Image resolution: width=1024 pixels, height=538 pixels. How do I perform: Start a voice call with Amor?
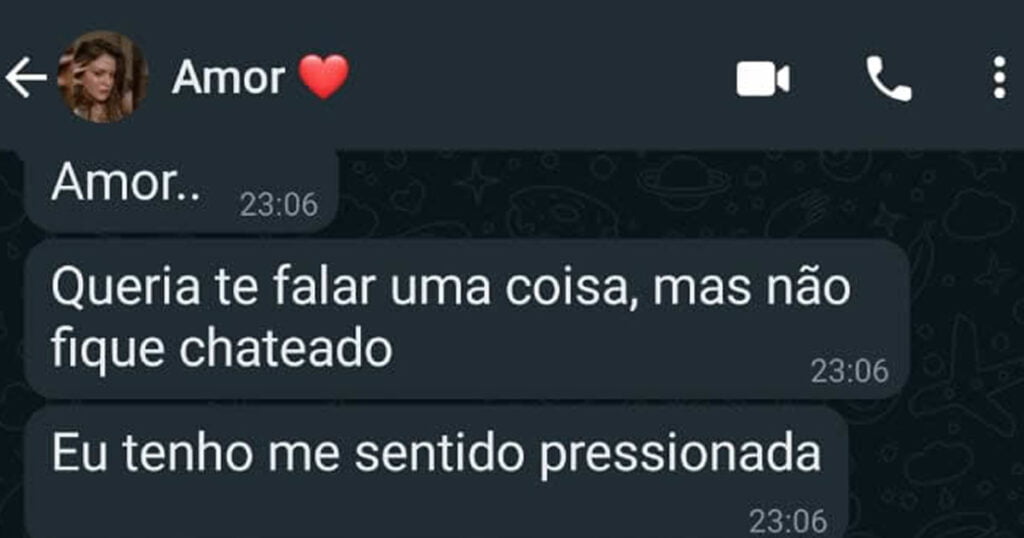(x=888, y=79)
